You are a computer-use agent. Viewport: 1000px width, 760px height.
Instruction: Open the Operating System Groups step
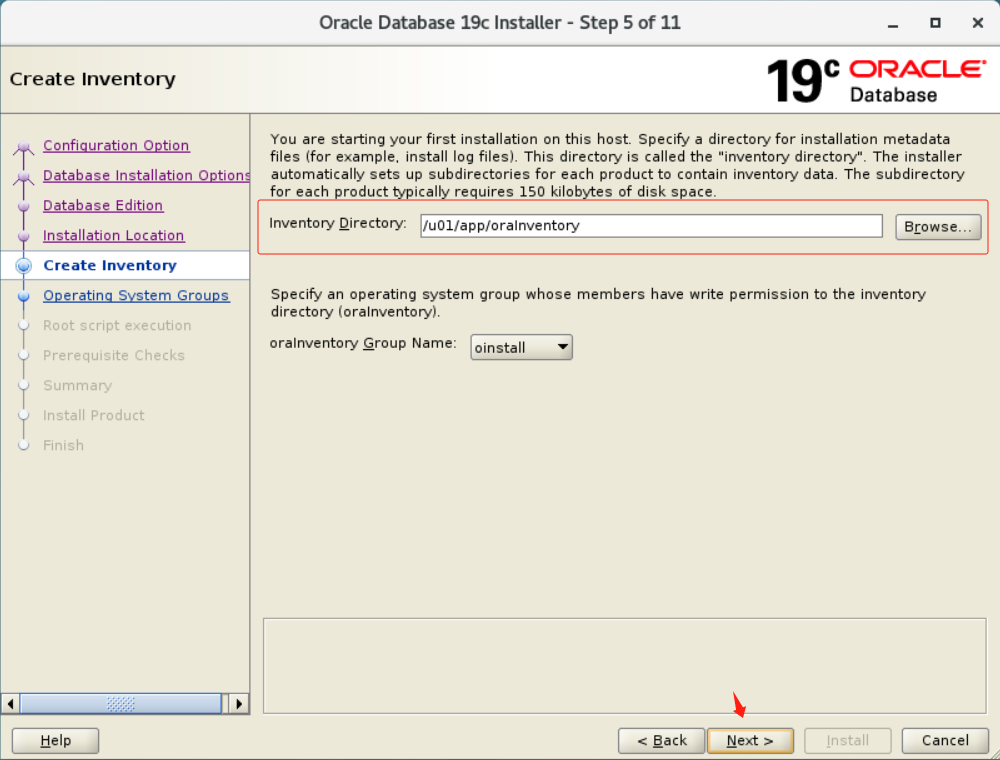click(136, 295)
